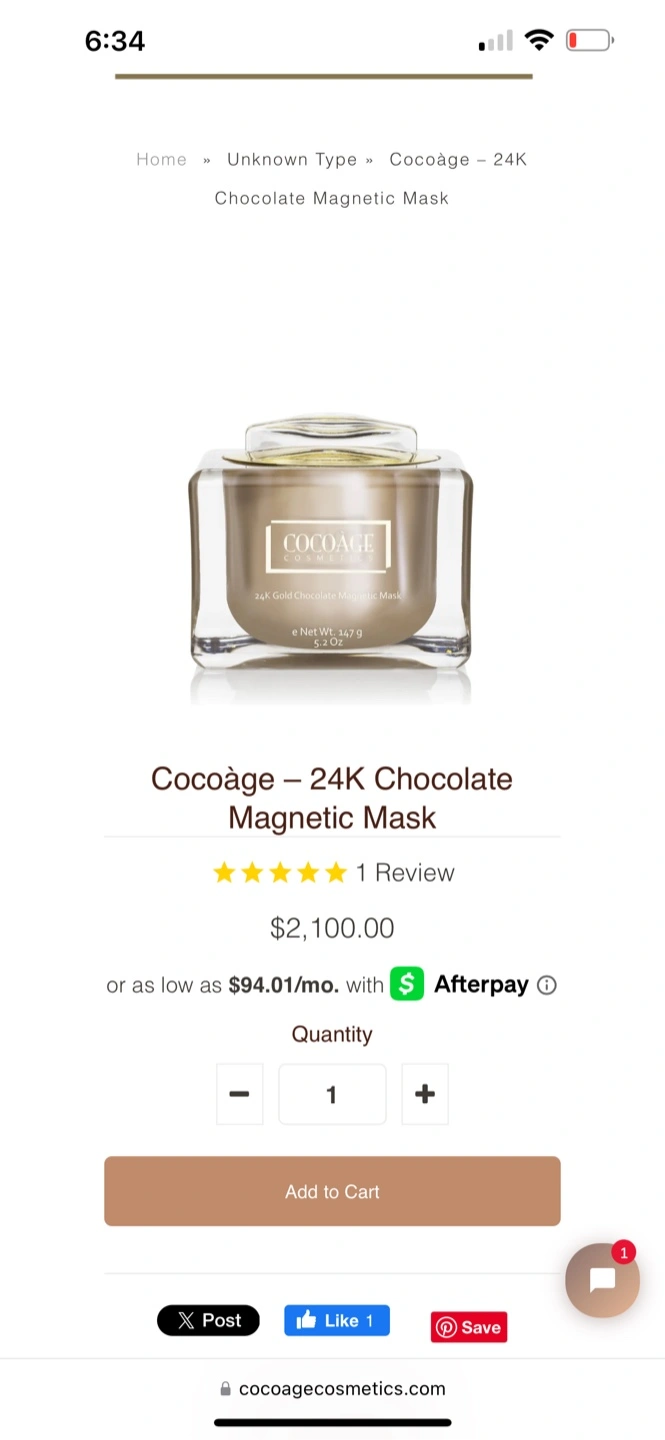Open the chat bubble widget

pos(602,1280)
